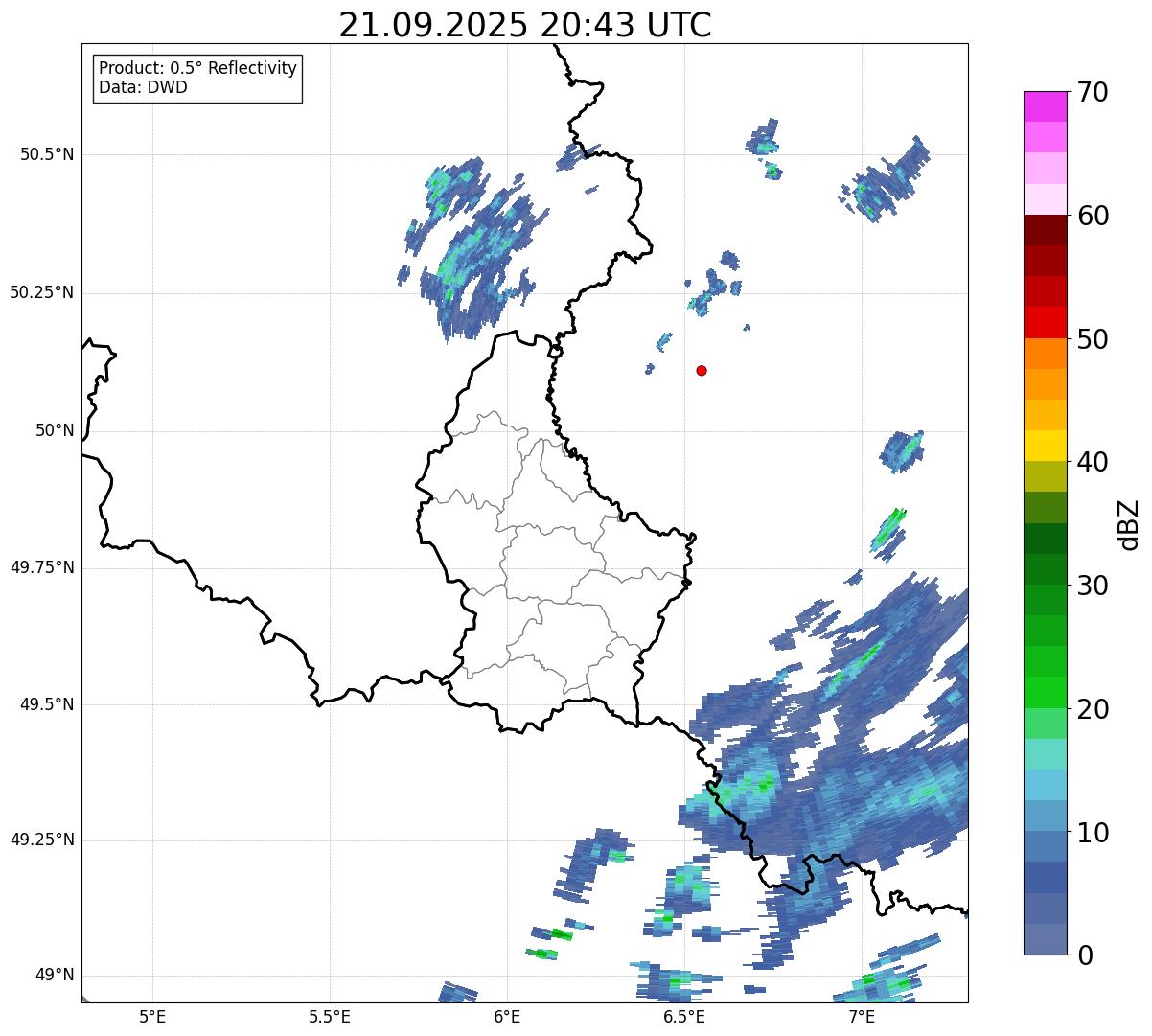Viewport: 1152px width, 1036px height.
Task: Click the 7°E longitude label
Action: point(862,1016)
